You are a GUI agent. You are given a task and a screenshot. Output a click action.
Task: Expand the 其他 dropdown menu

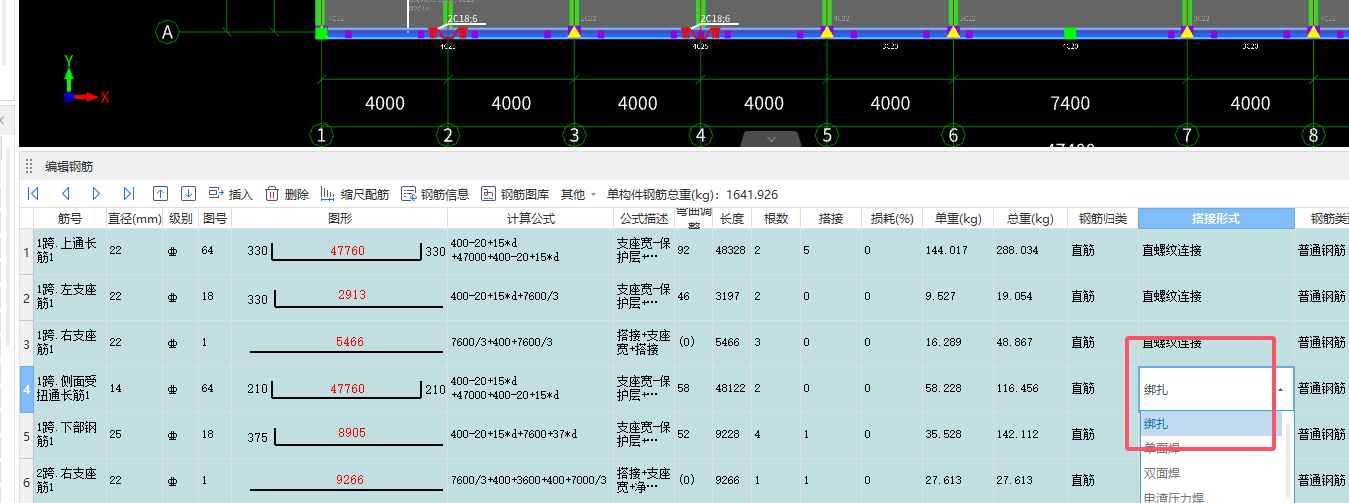click(x=578, y=194)
